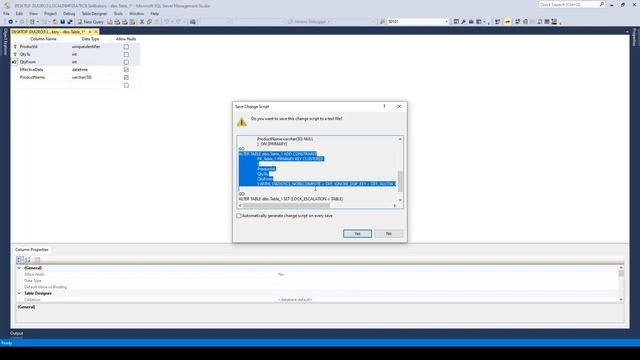Click the Copy toolbar icon

tap(149, 22)
